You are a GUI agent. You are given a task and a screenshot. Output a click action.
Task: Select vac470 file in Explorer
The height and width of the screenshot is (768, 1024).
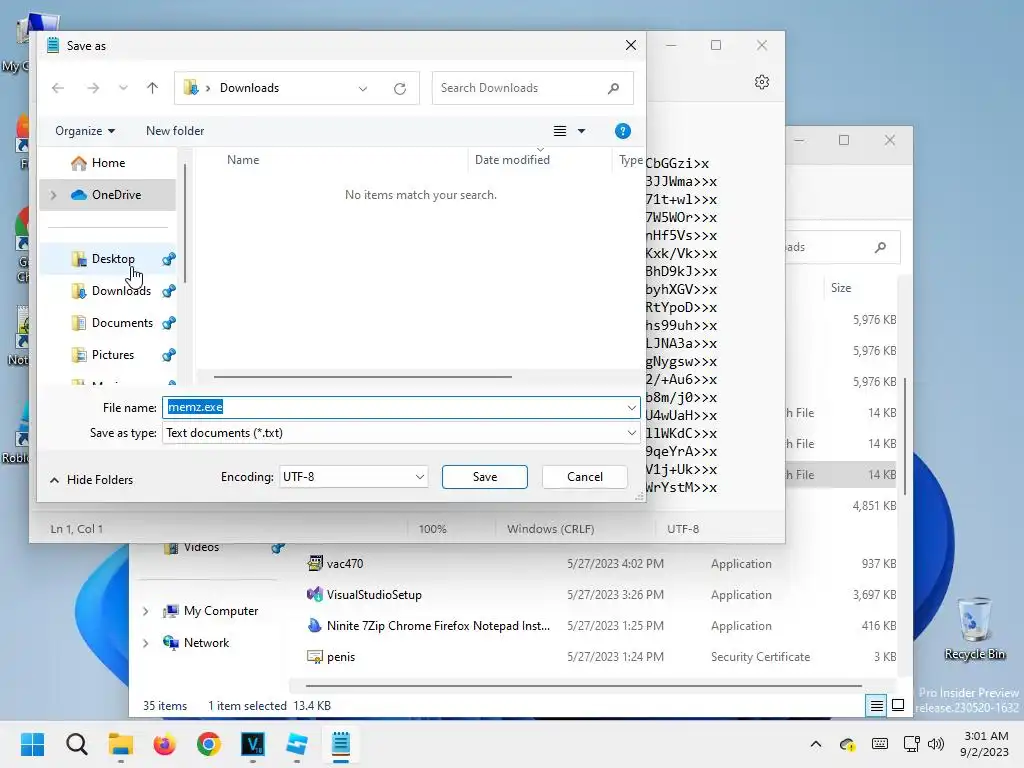(345, 564)
